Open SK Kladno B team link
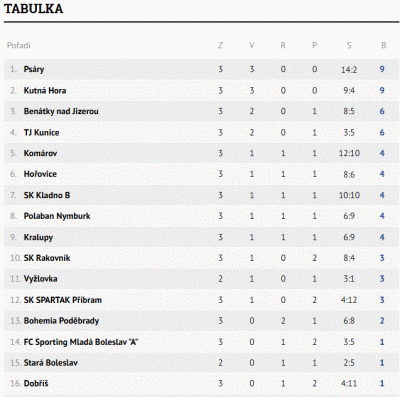 [x=47, y=195]
